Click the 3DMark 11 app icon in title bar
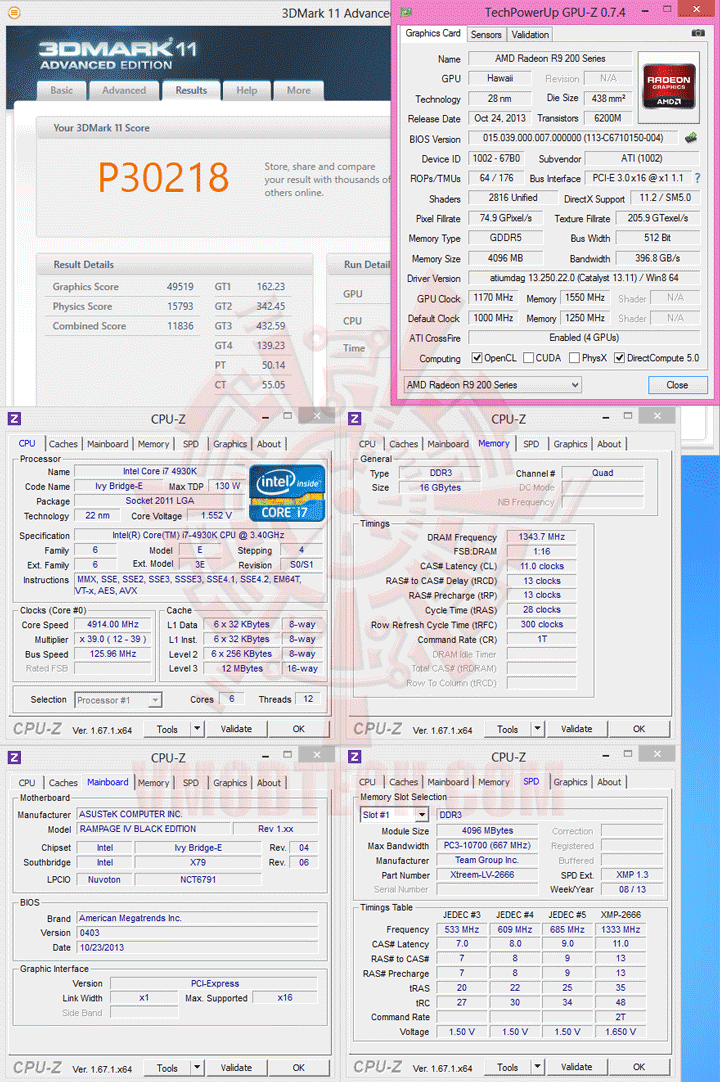Viewport: 720px width, 1082px height. [x=14, y=12]
